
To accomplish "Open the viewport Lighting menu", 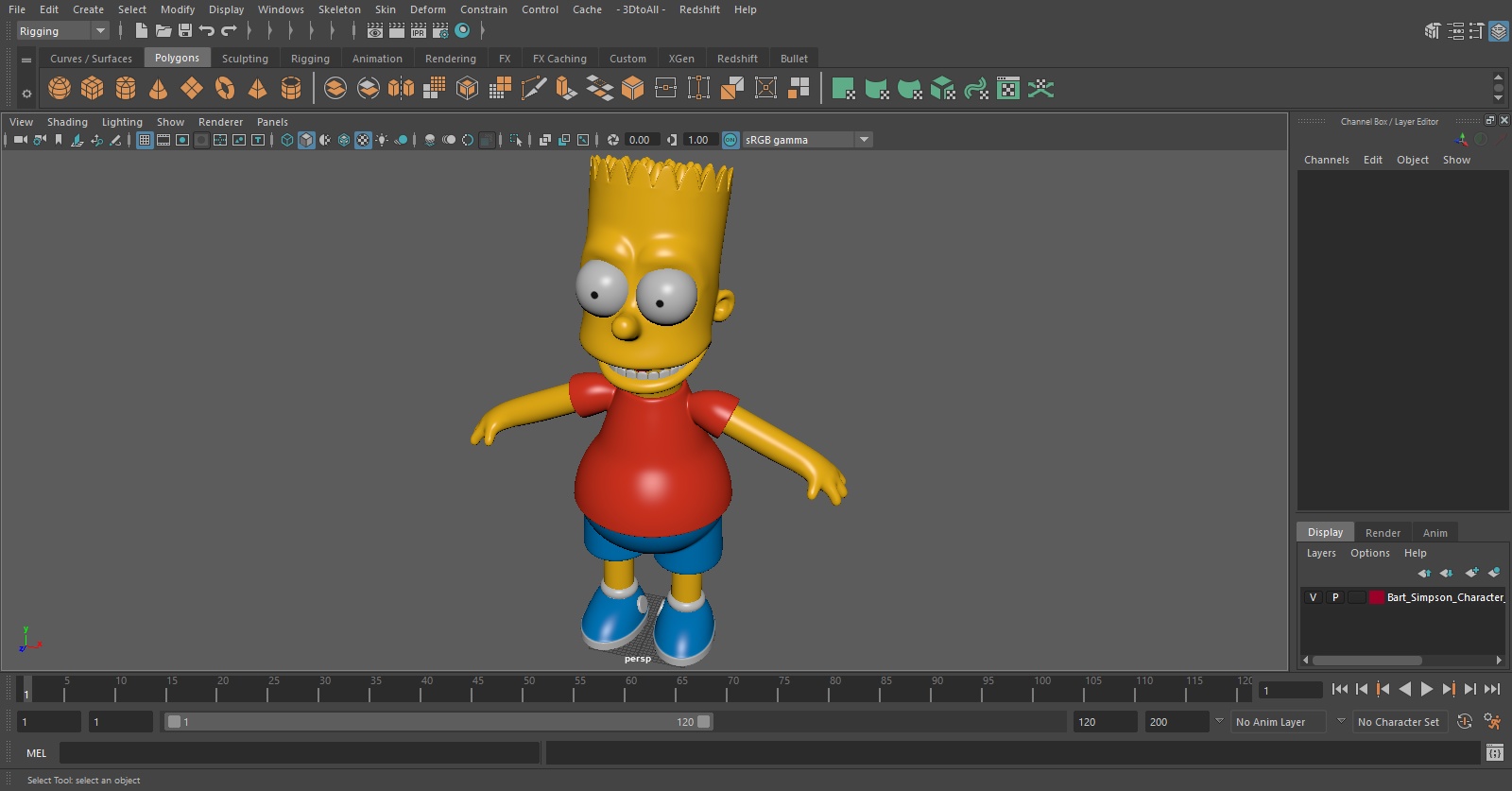I will [x=122, y=122].
